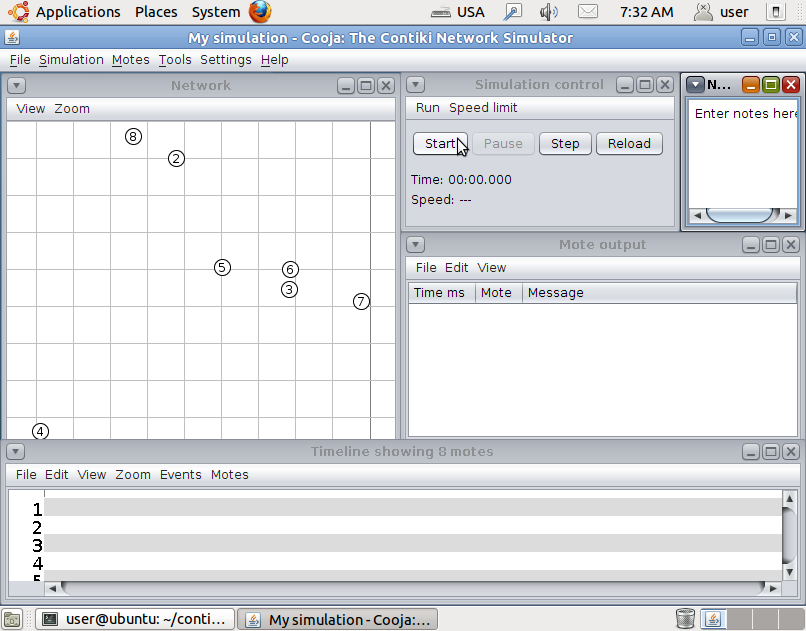Open the Mote output View menu
This screenshot has width=806, height=631.
(491, 268)
